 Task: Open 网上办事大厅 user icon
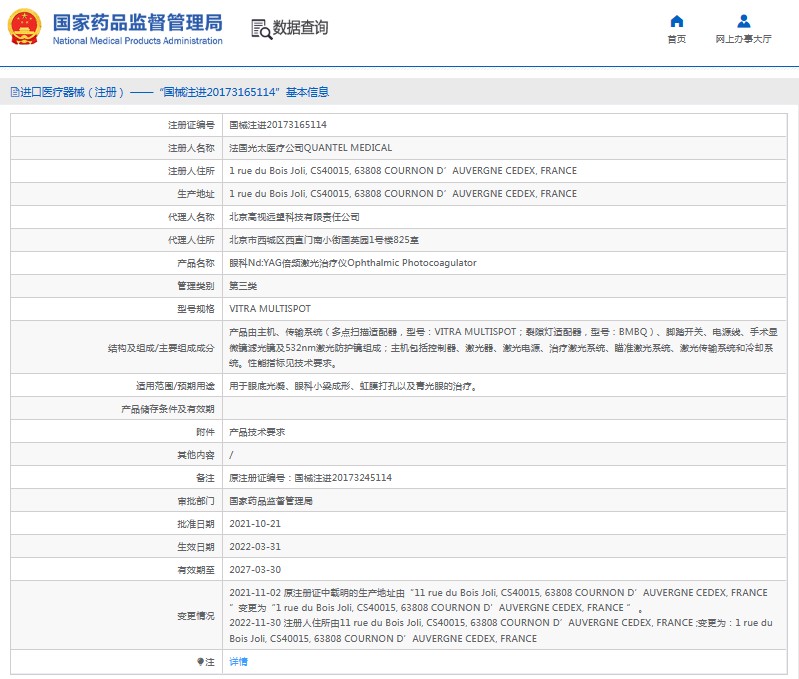point(743,21)
